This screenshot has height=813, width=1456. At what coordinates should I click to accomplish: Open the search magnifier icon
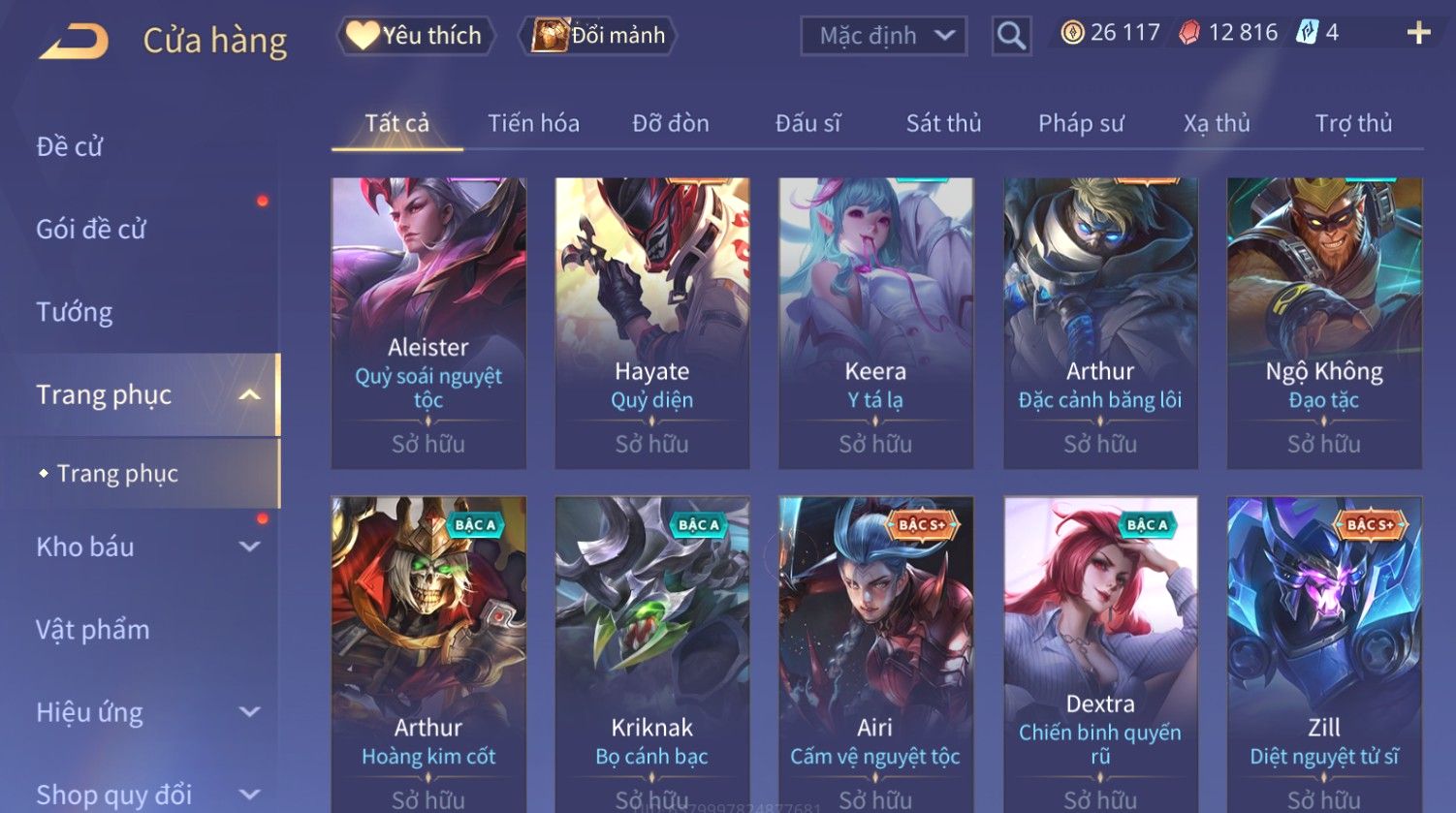click(x=1011, y=37)
